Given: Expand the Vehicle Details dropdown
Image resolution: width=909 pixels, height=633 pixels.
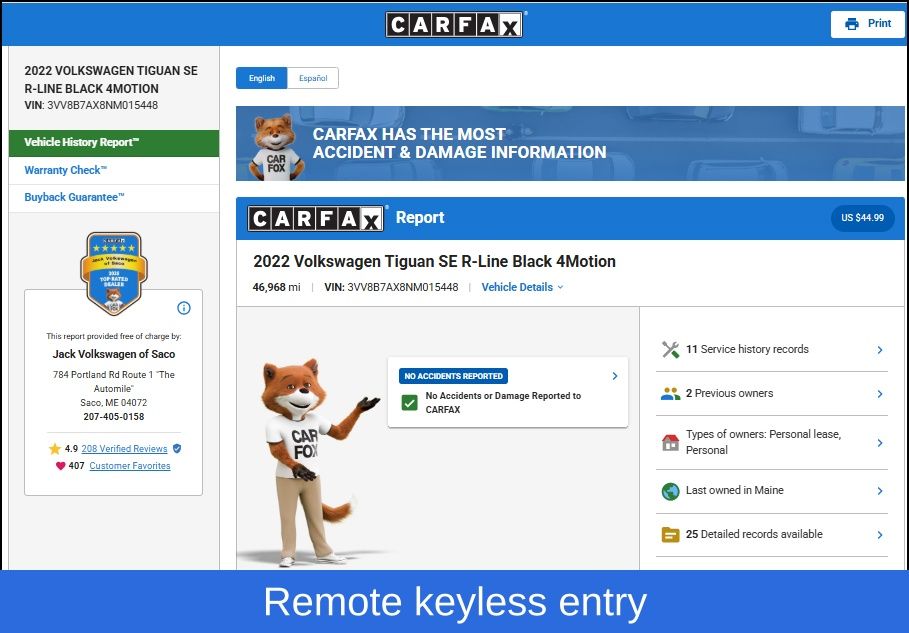Looking at the screenshot, I should (522, 288).
